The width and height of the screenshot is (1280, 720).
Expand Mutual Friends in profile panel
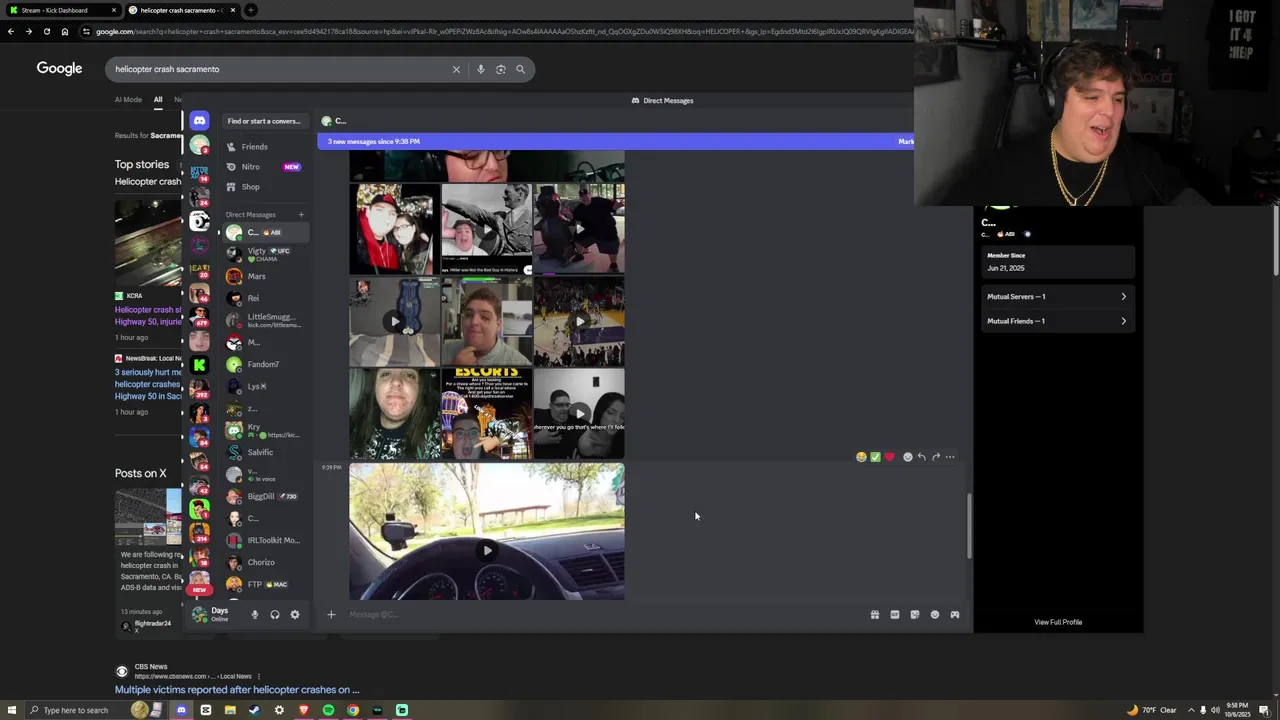[x=1058, y=321]
